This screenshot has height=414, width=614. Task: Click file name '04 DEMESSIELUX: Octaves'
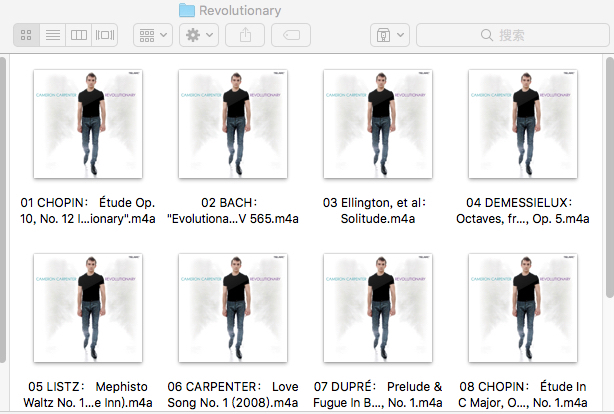click(x=523, y=211)
